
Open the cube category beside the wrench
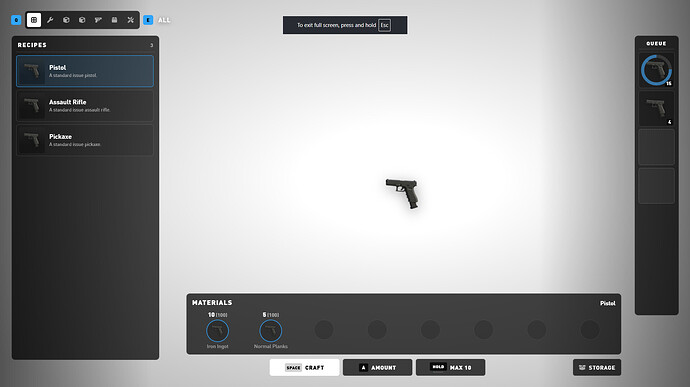click(66, 20)
